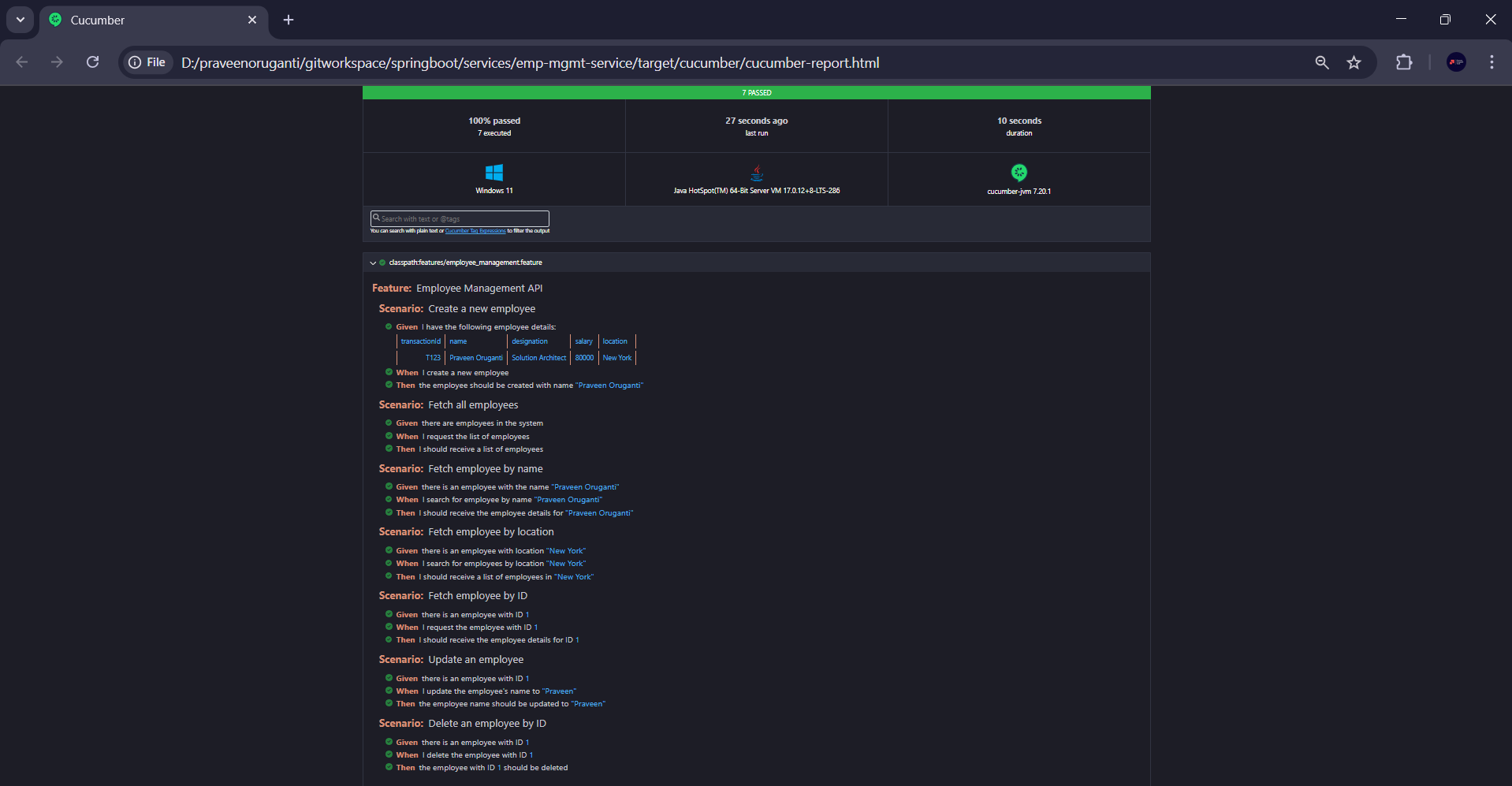This screenshot has width=1512, height=786.
Task: Click the 'New York' table cell
Action: click(617, 358)
